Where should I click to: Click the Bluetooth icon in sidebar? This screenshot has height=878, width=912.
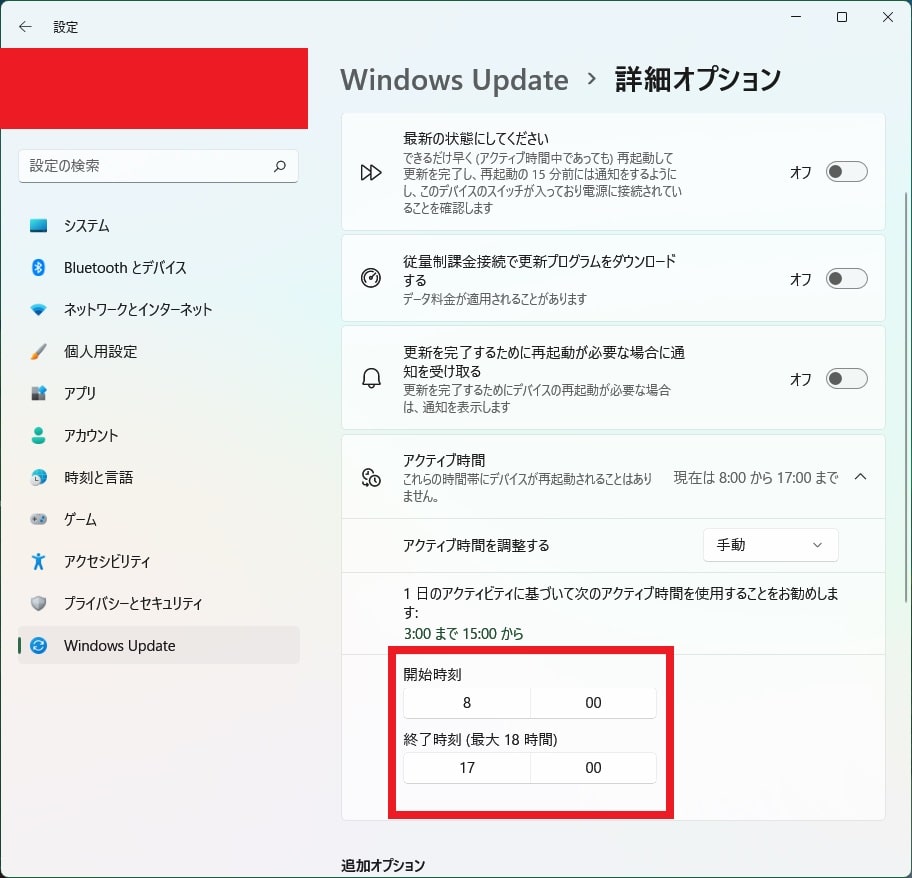(x=38, y=267)
